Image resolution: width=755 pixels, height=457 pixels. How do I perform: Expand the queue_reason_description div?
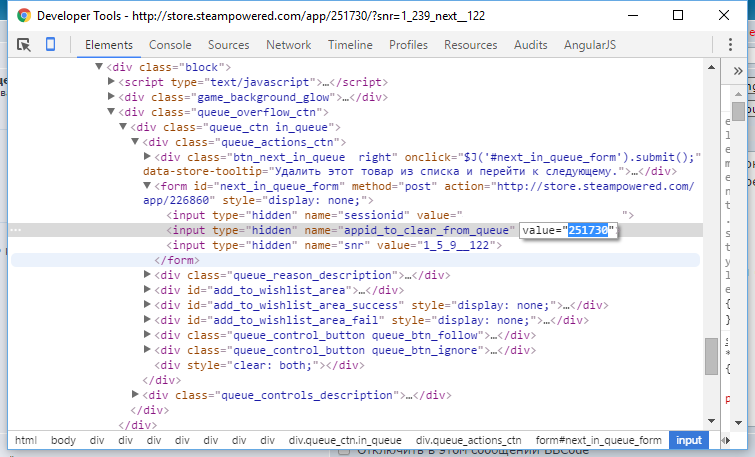(148, 274)
